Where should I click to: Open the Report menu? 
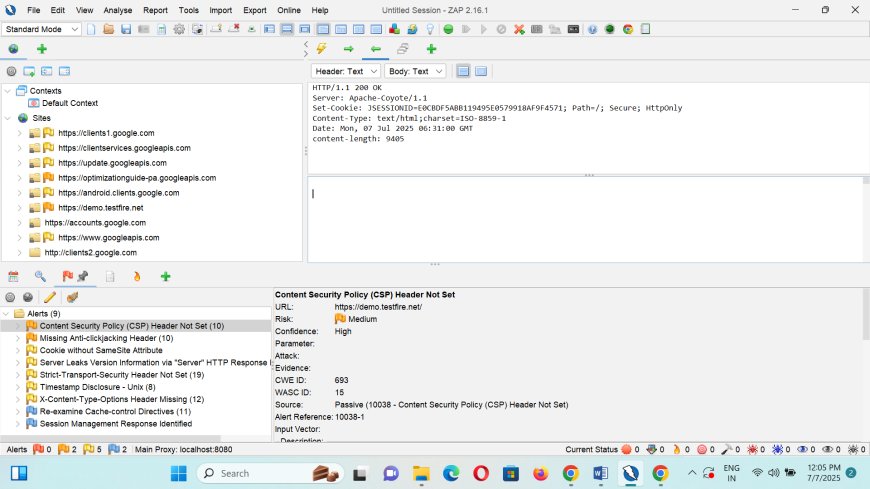tap(155, 10)
